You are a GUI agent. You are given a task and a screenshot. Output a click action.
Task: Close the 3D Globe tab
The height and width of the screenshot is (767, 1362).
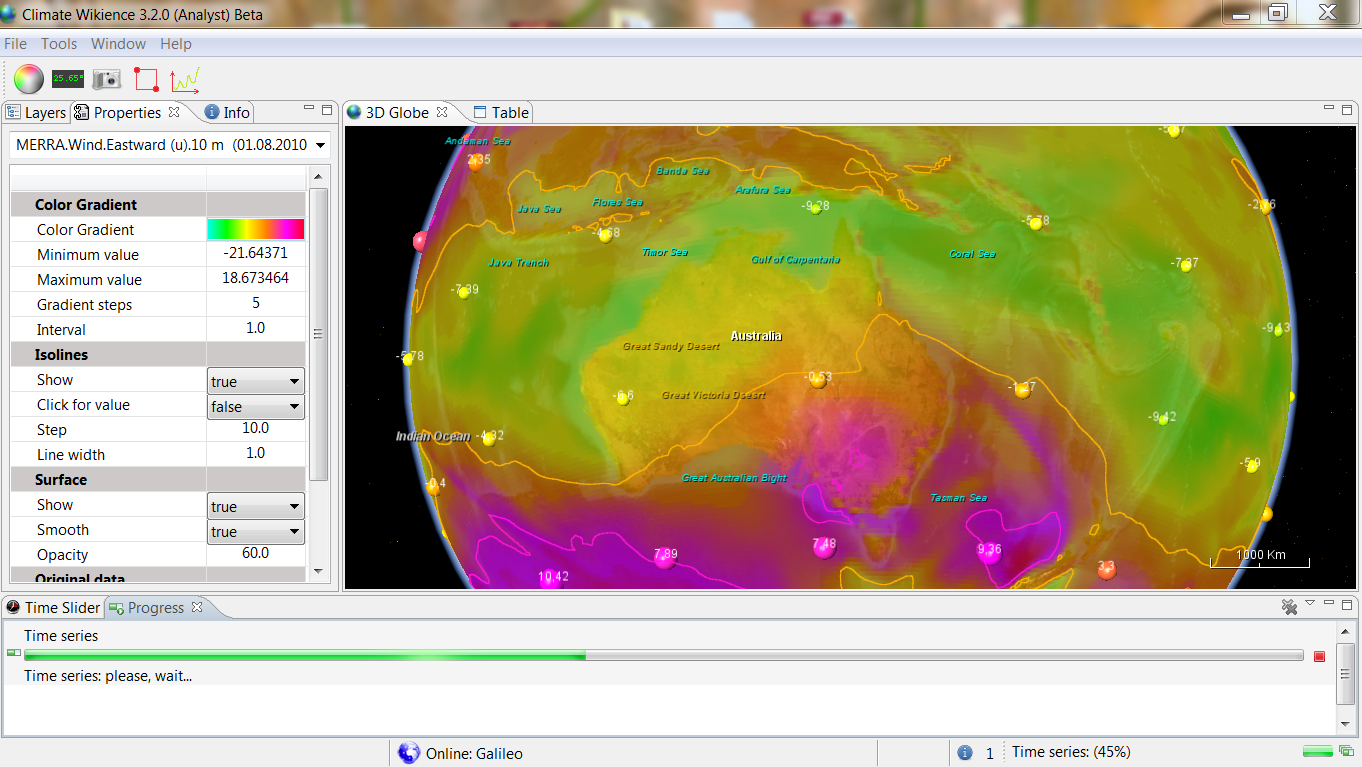coord(442,112)
